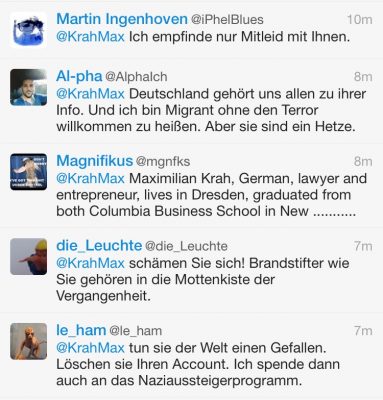Open le_ham's avatar picture
Viewport: 383px width, 400px height.
pos(28,341)
